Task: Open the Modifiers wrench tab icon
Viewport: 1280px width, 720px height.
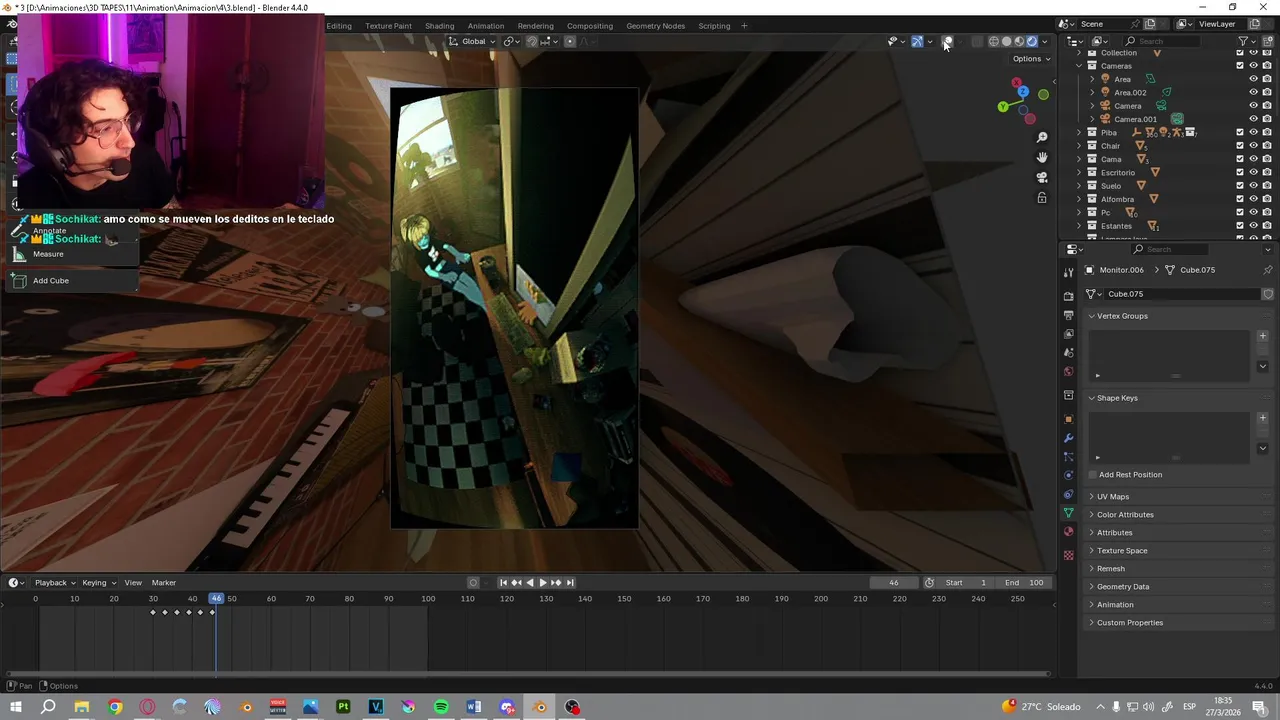Action: [1068, 438]
